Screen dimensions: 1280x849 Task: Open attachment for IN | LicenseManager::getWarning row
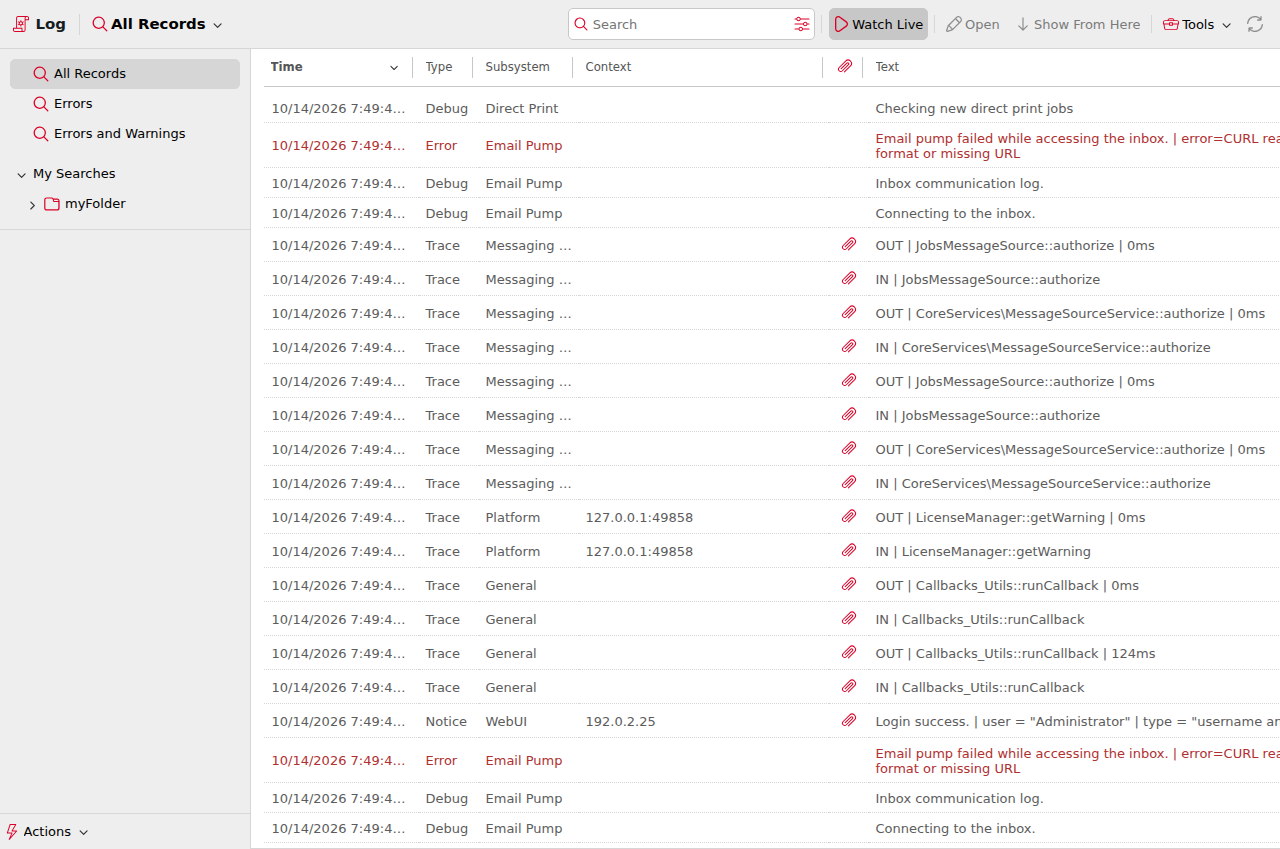pos(849,551)
